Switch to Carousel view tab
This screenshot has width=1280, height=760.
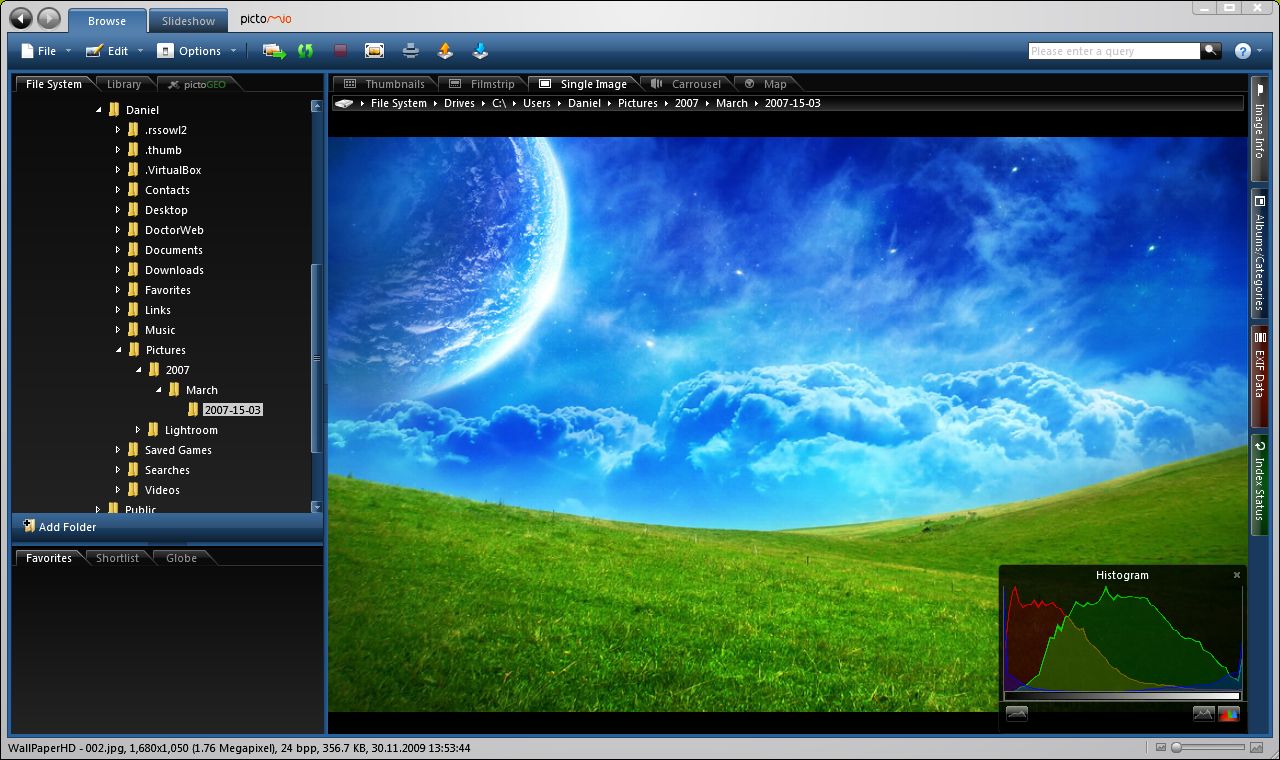[687, 84]
